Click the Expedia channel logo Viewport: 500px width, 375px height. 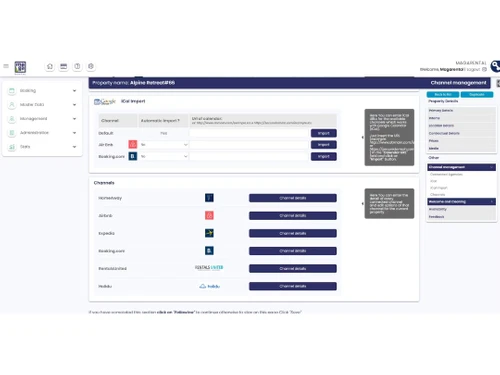click(209, 233)
